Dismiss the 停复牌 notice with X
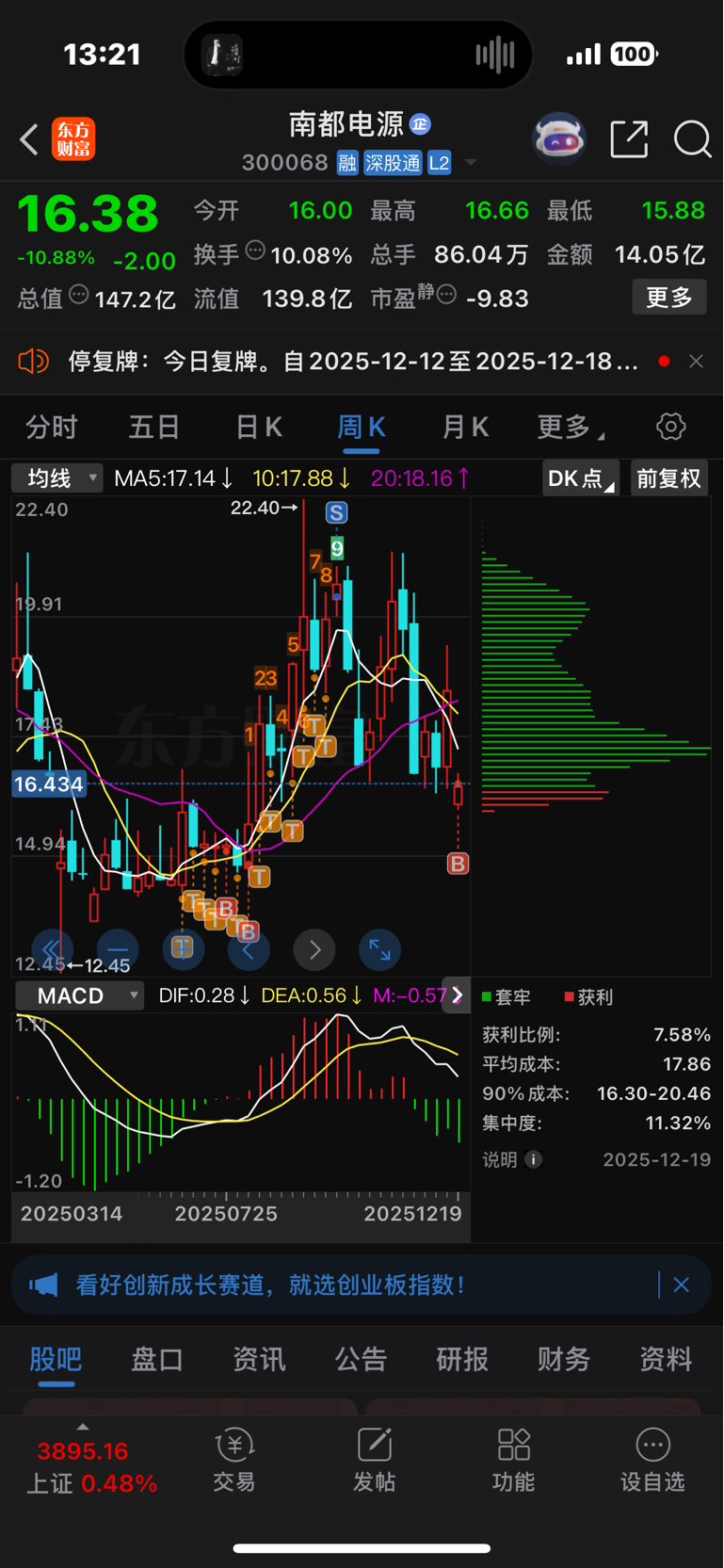Image resolution: width=724 pixels, height=1568 pixels. pyautogui.click(x=696, y=362)
